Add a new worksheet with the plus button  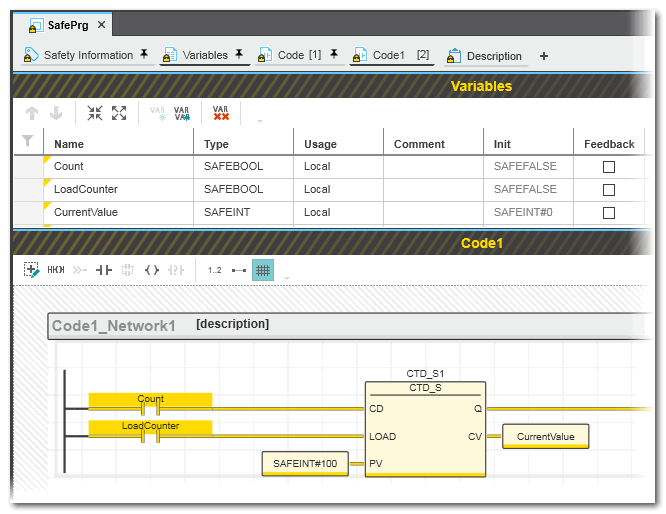(544, 56)
